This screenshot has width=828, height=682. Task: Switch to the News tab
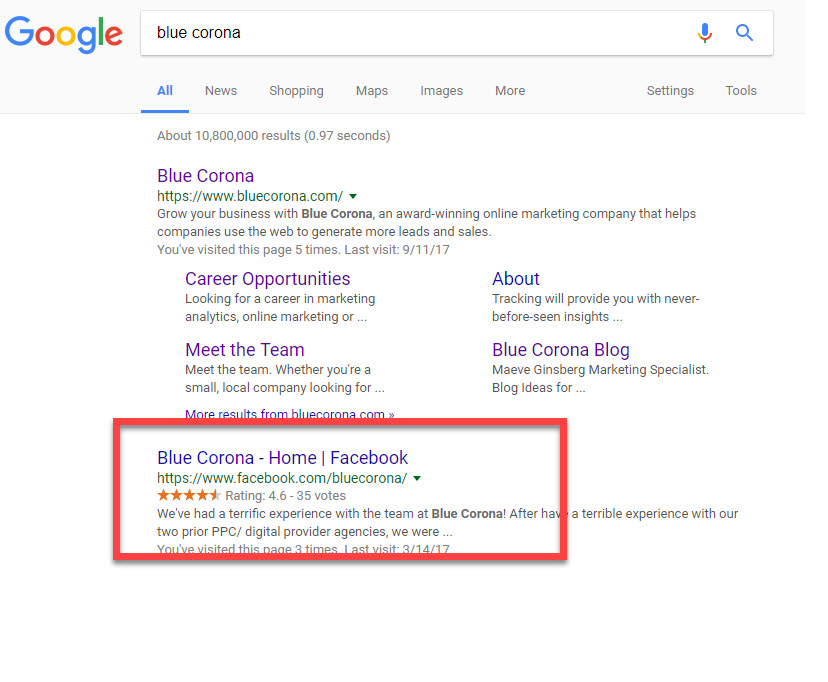[x=221, y=91]
